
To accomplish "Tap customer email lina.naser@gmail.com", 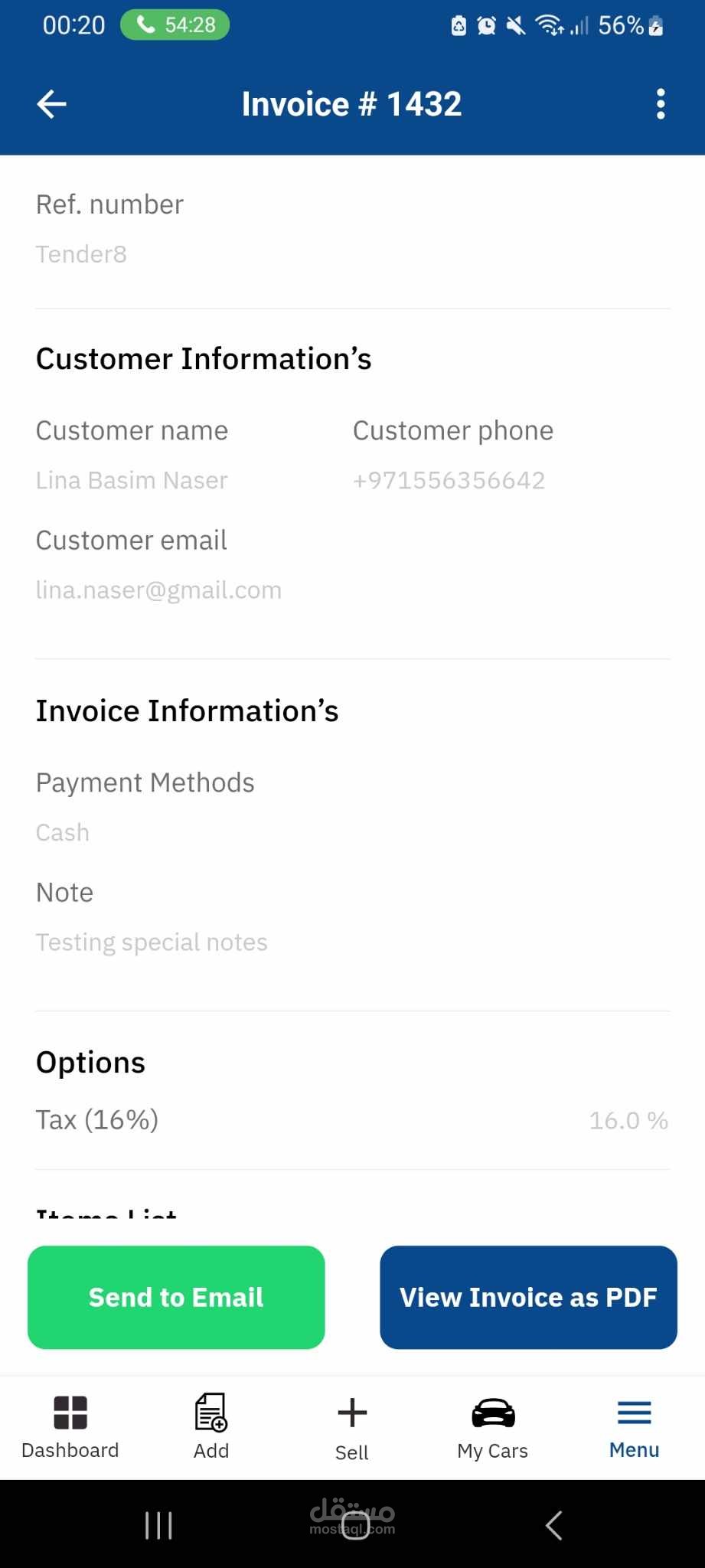I will coord(158,590).
